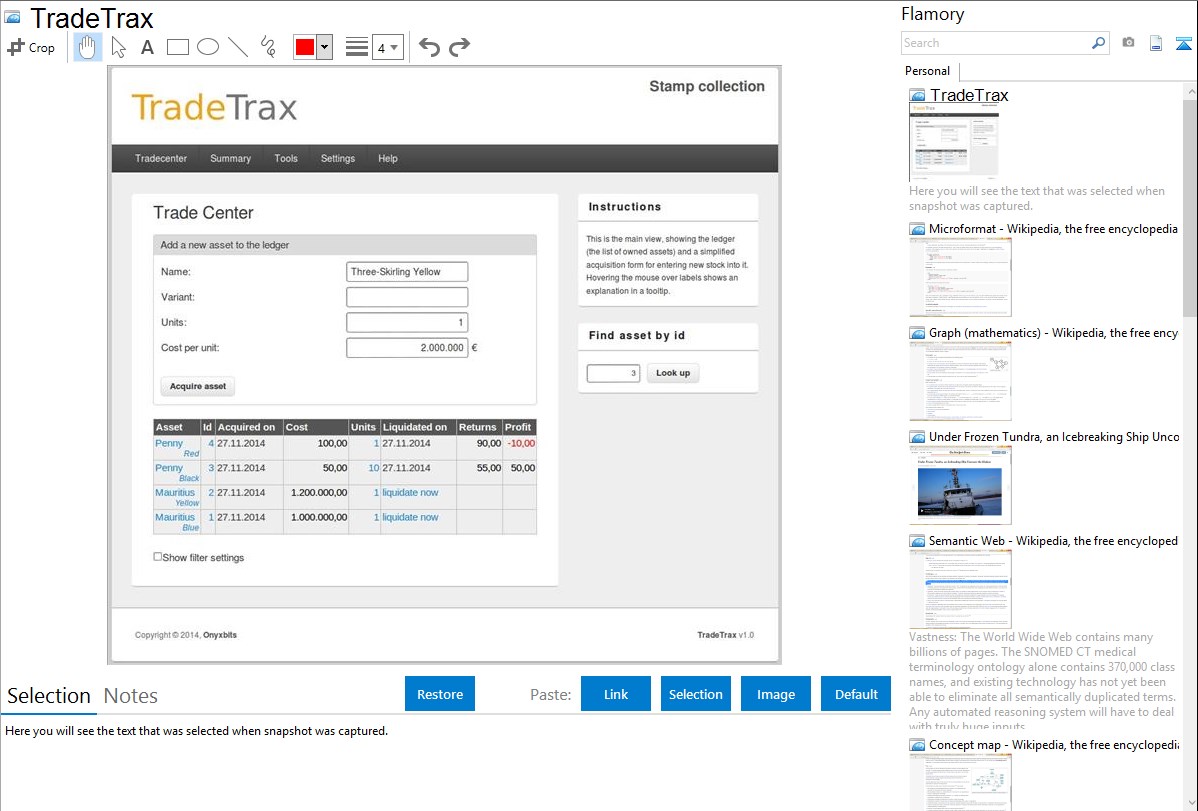The height and width of the screenshot is (811, 1198).
Task: Choose the text annotation tool
Action: 147,47
